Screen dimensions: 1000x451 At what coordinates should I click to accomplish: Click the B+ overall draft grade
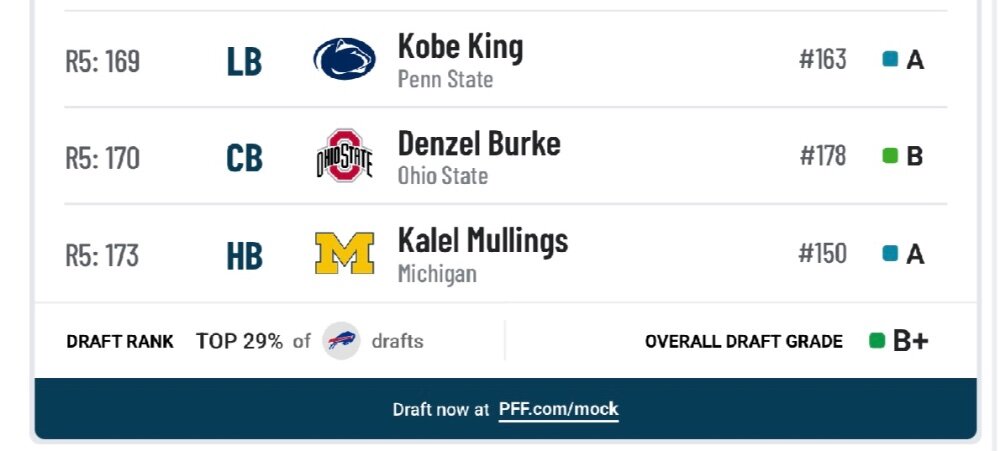(x=910, y=341)
